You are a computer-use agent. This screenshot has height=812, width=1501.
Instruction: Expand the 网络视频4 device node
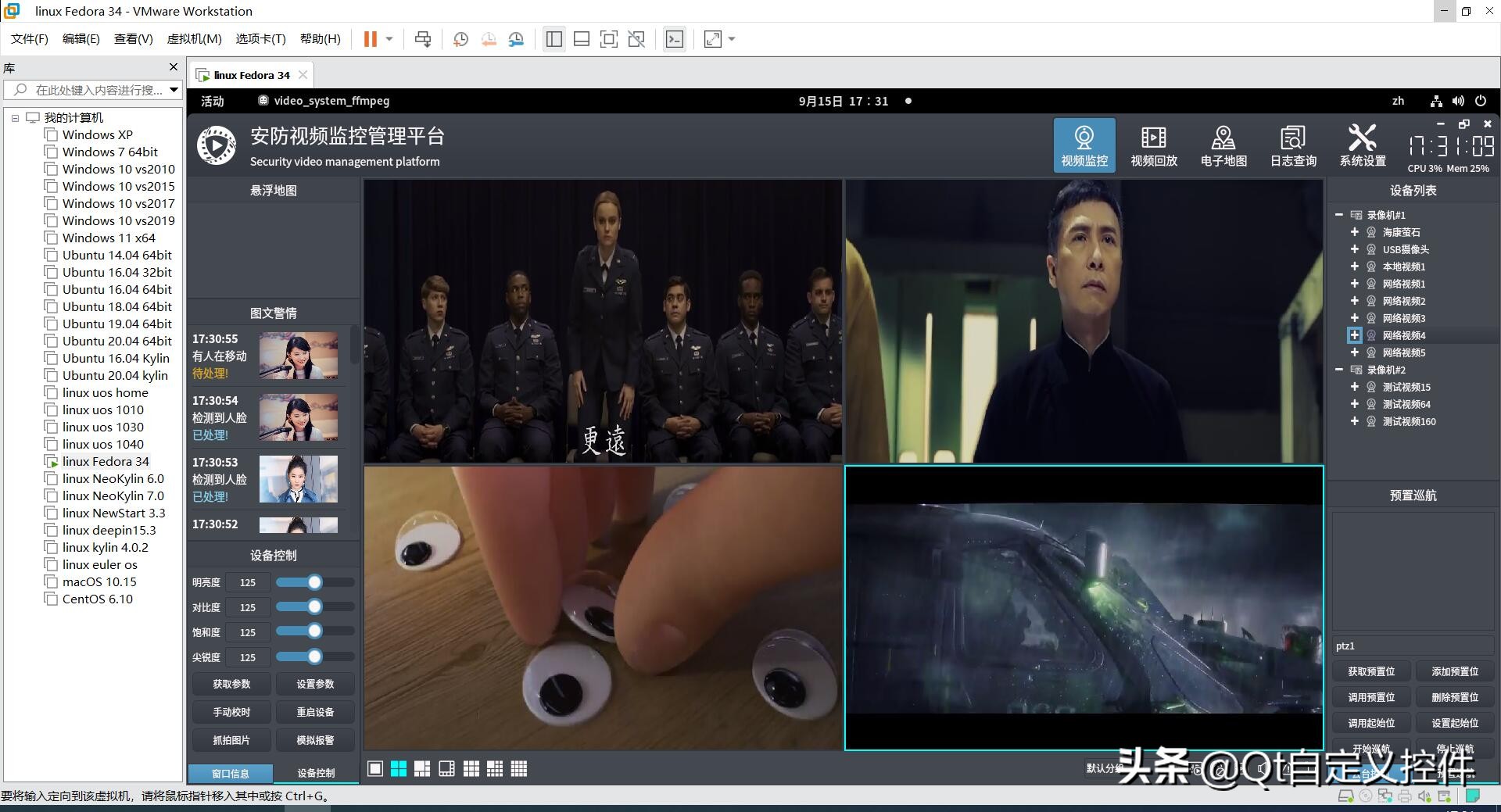click(1355, 335)
